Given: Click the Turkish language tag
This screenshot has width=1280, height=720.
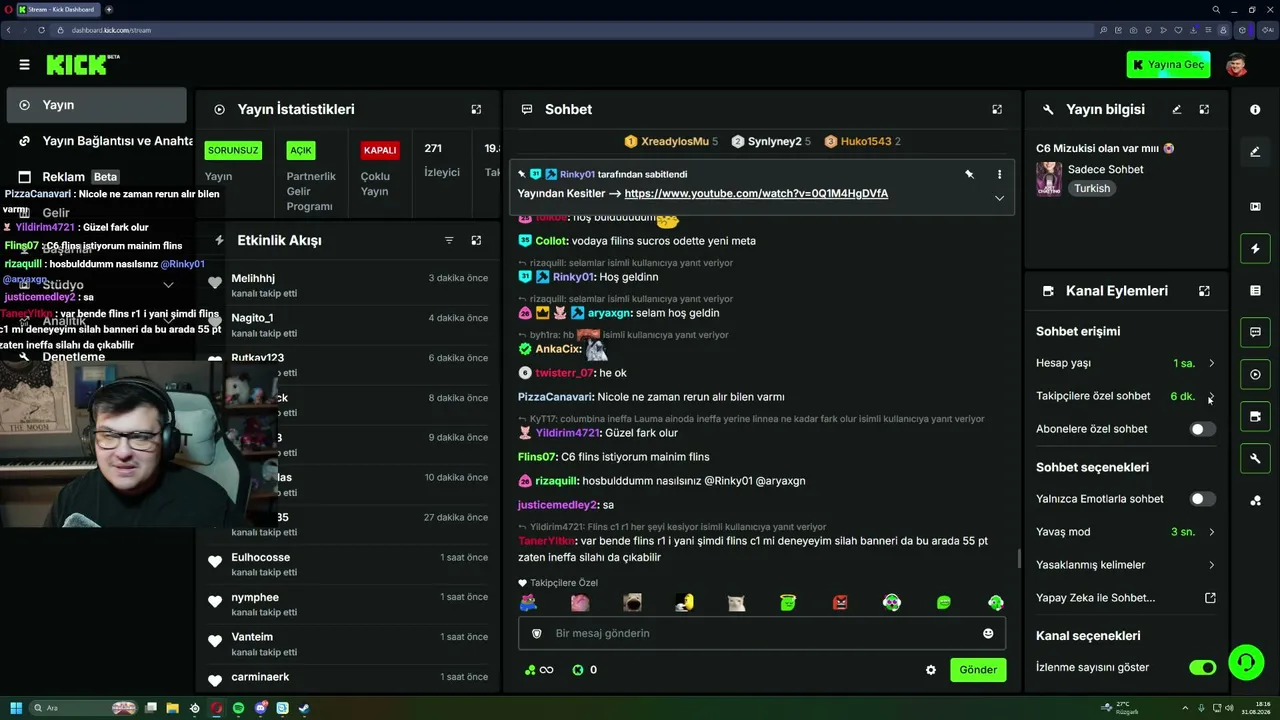Looking at the screenshot, I should [x=1092, y=188].
